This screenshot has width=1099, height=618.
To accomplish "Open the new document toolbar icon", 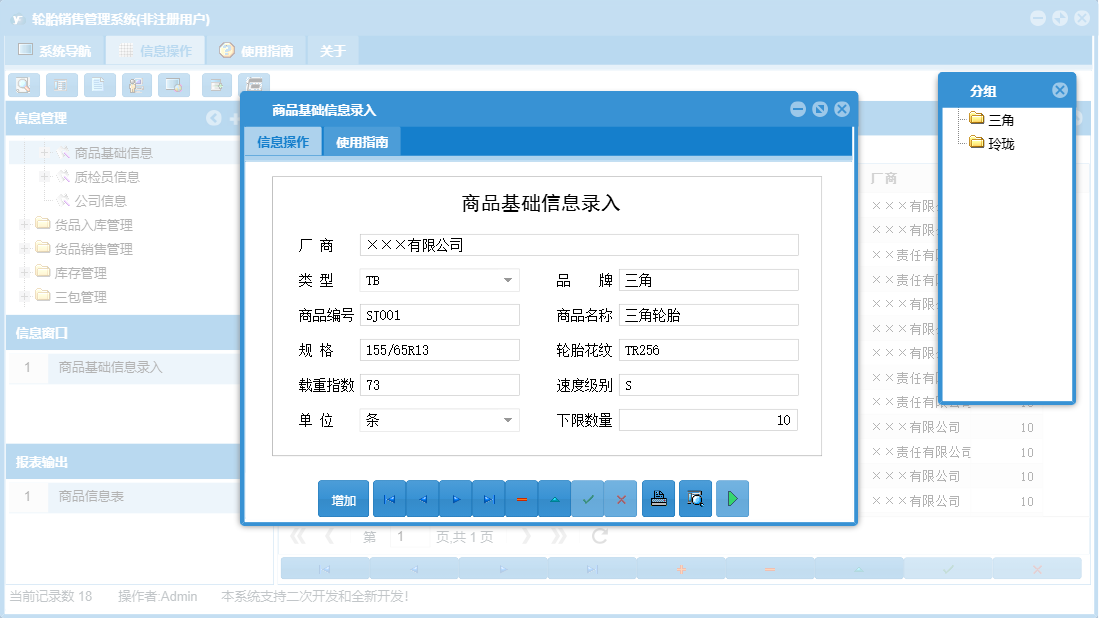I will tap(99, 85).
